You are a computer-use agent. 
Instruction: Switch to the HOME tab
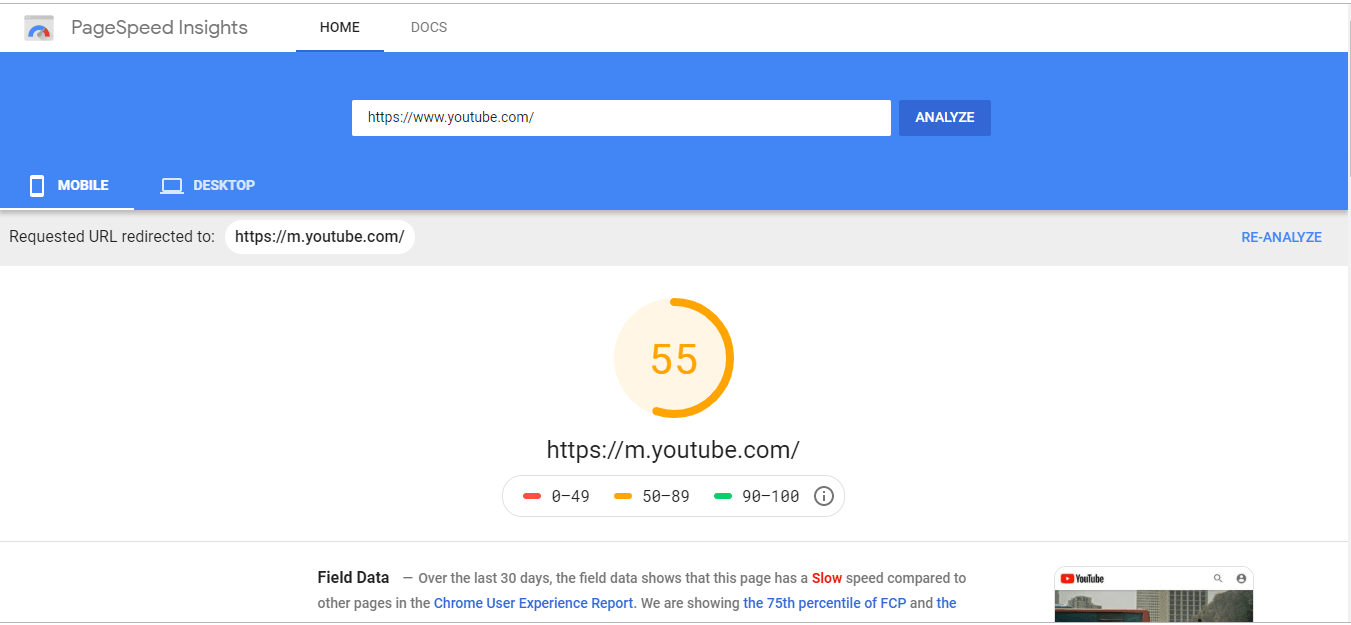(x=340, y=27)
